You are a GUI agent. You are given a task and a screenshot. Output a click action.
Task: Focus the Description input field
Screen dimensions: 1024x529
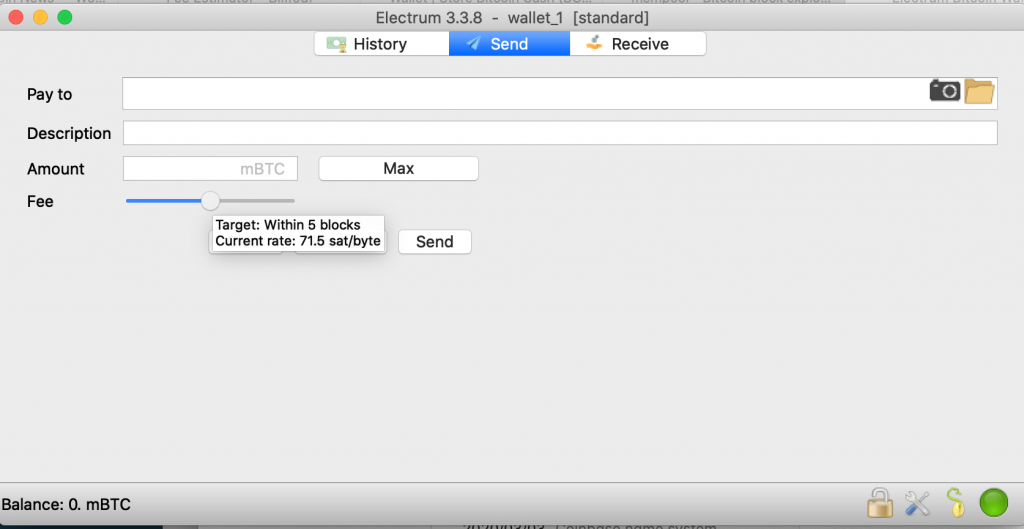point(560,133)
